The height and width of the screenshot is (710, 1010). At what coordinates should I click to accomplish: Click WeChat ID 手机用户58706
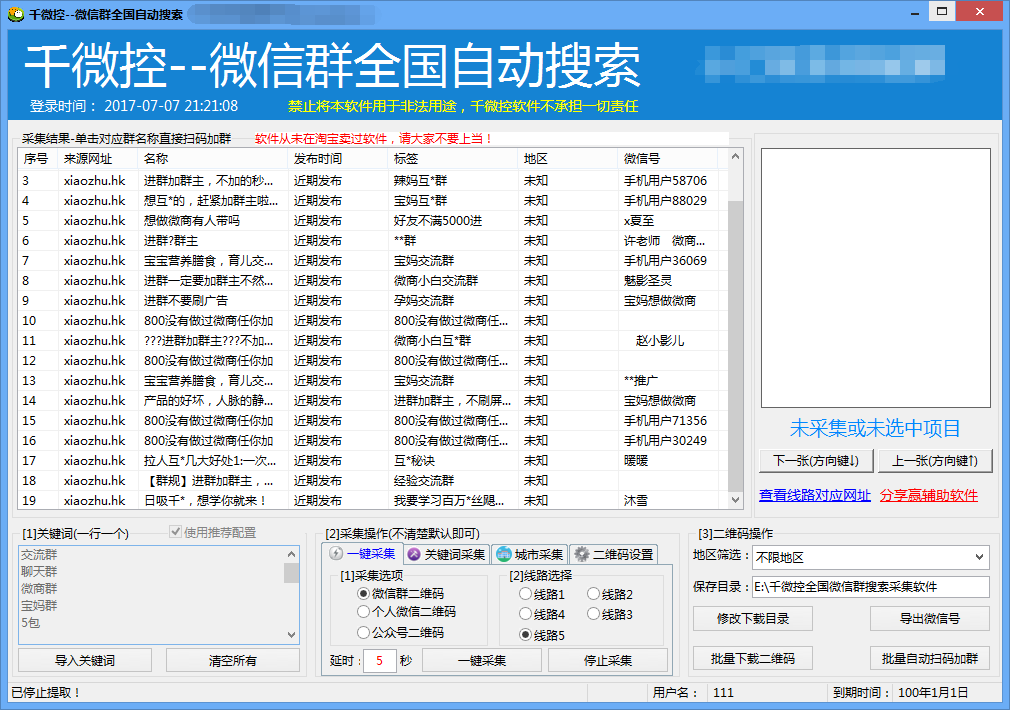click(x=665, y=180)
